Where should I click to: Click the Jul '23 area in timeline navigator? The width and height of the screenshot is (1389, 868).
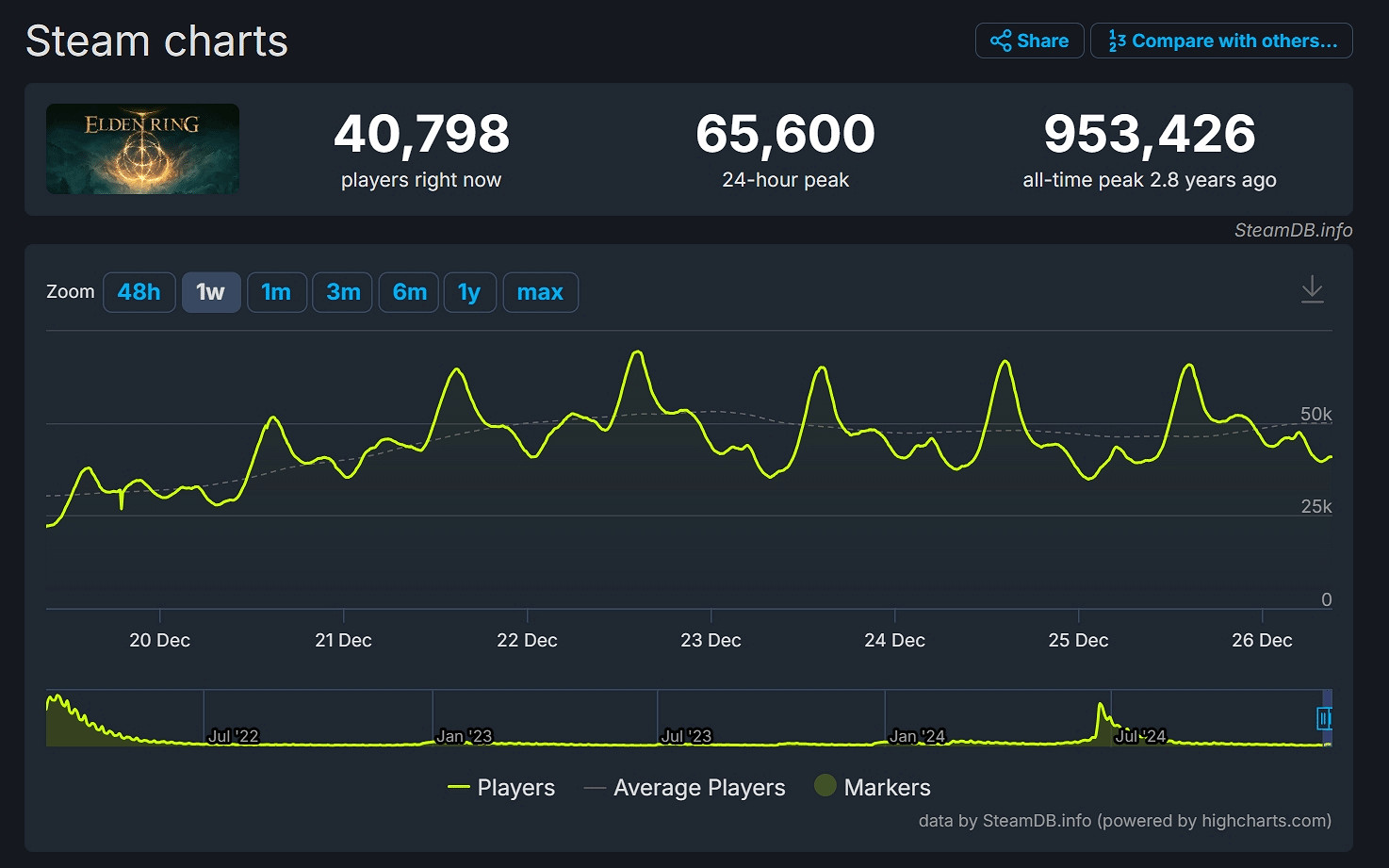click(x=686, y=735)
